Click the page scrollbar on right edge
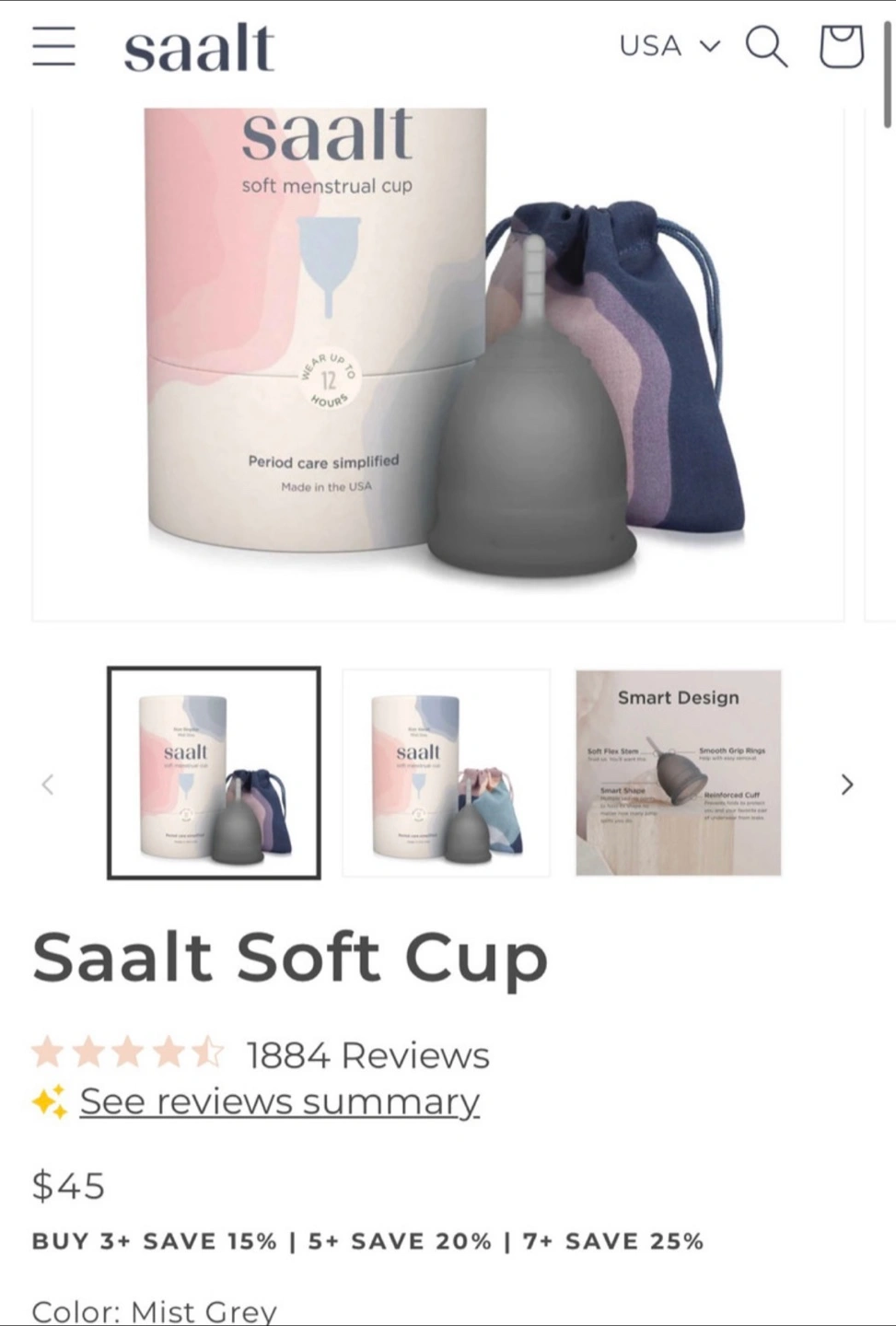Viewport: 896px width, 1326px height. [888, 74]
